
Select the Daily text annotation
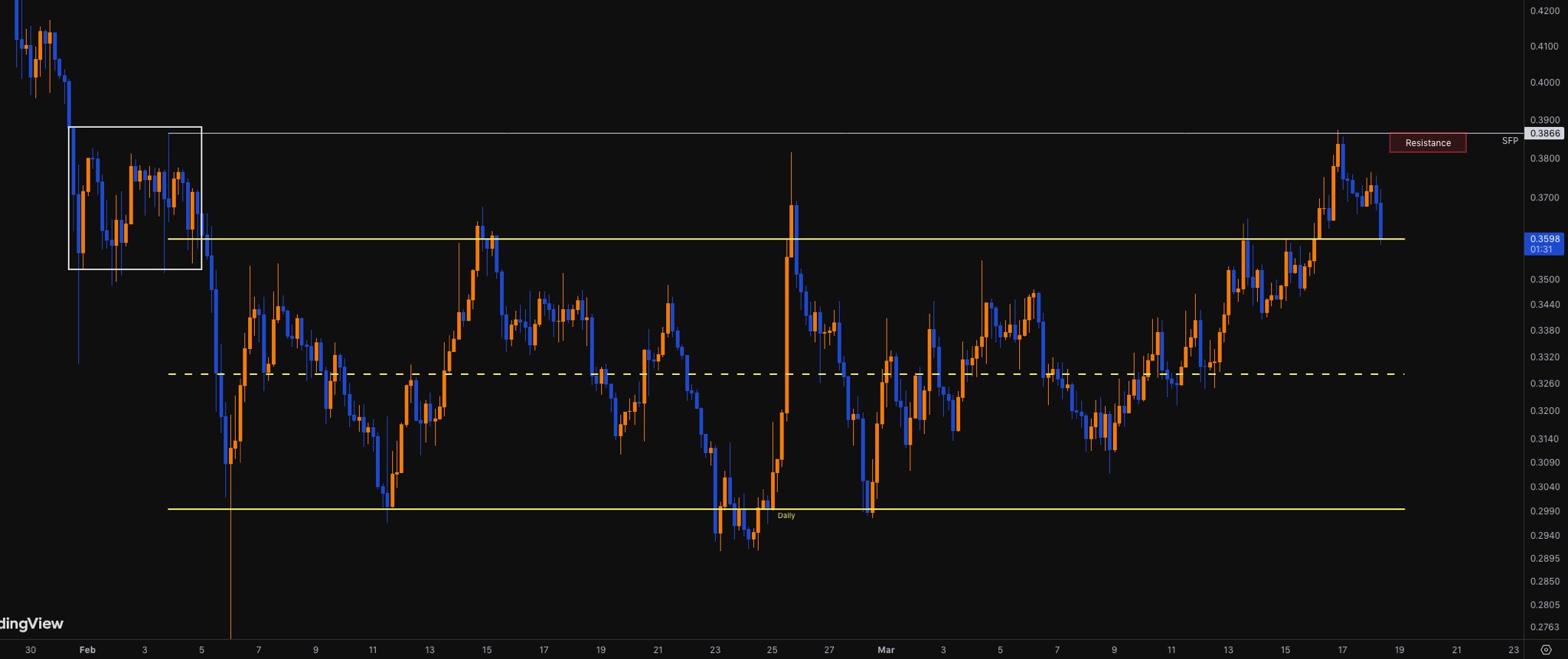click(x=786, y=516)
